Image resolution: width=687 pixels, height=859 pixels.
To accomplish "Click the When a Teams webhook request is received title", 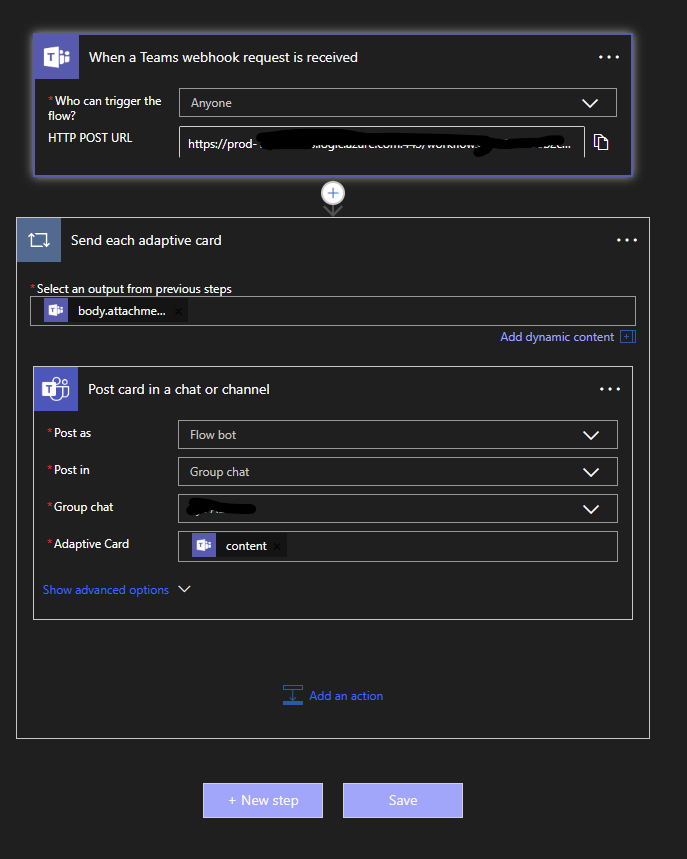I will click(x=224, y=58).
